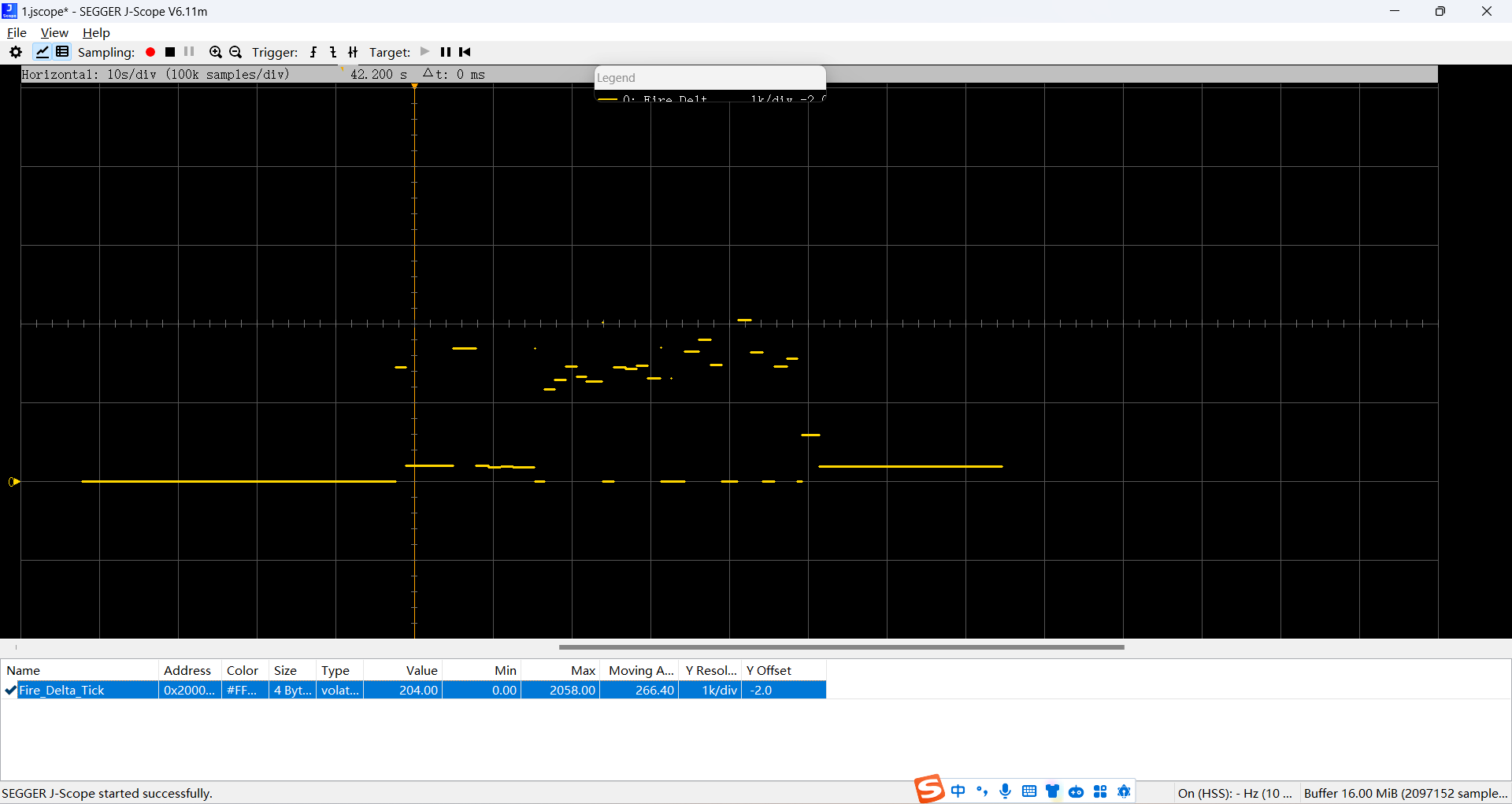Open the IME toolbox grid icon

(x=1100, y=791)
